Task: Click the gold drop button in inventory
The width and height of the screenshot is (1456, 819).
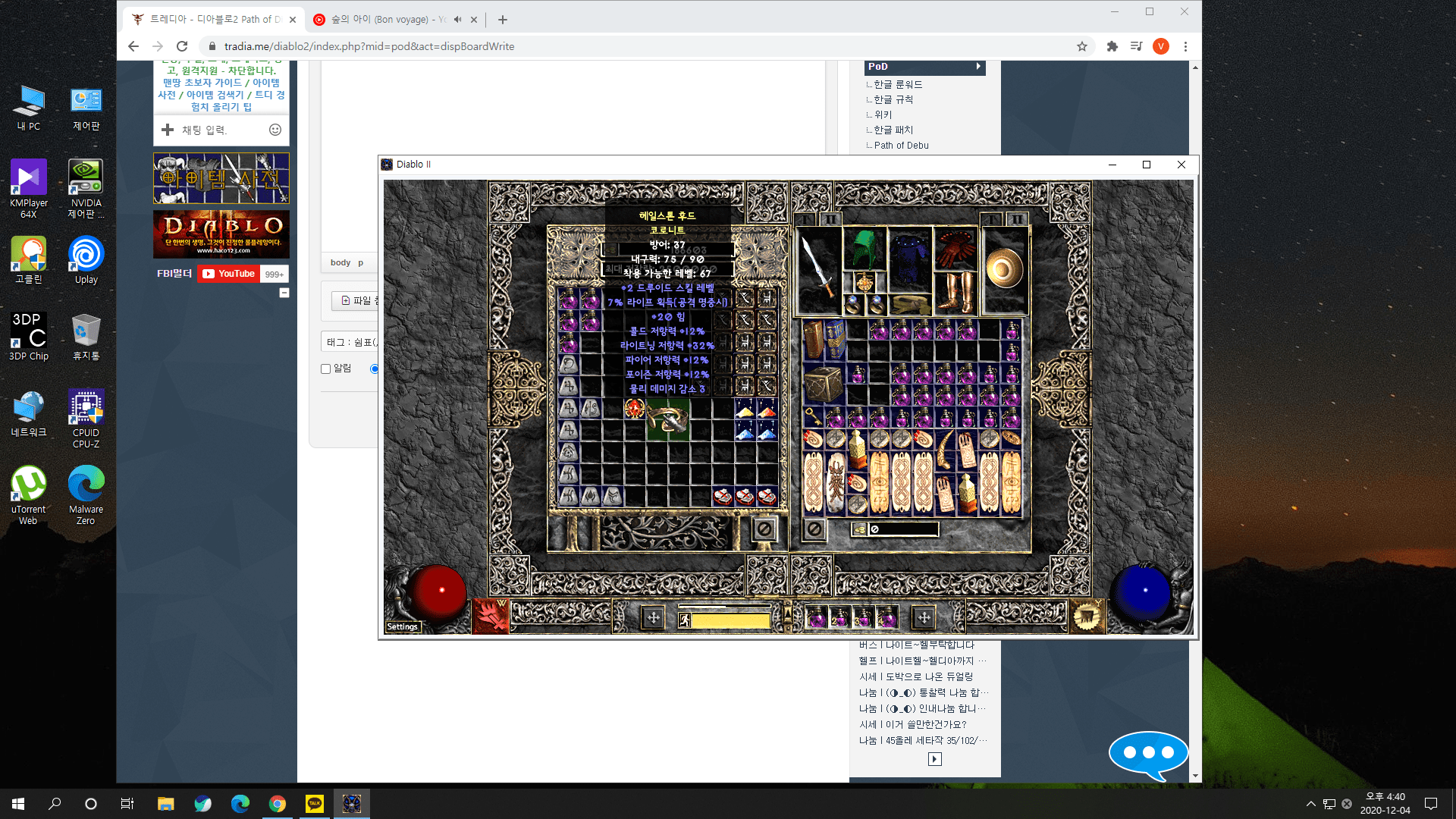Action: coord(859,529)
